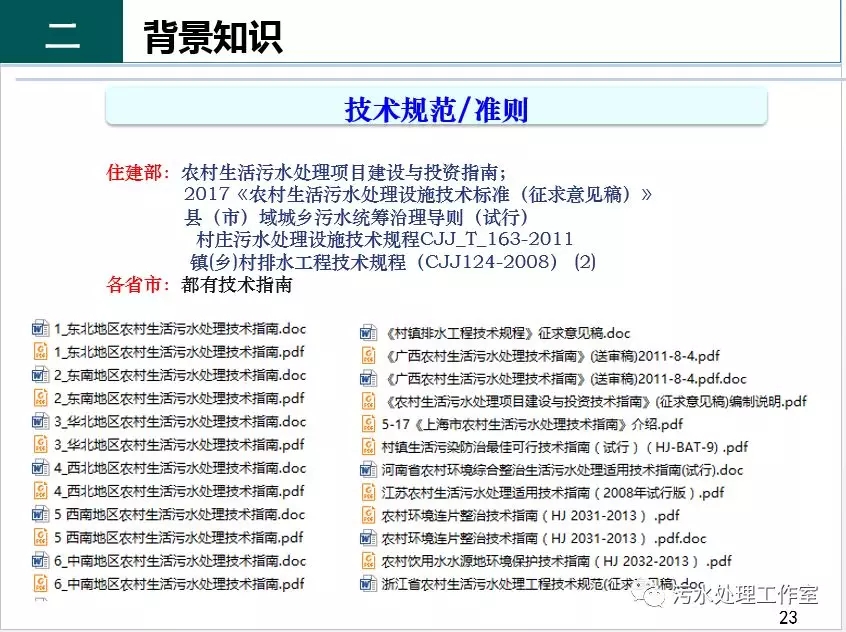Click the WeChat logo next to 污水处理工作室
Viewport: 846px width, 632px height.
coord(655,595)
